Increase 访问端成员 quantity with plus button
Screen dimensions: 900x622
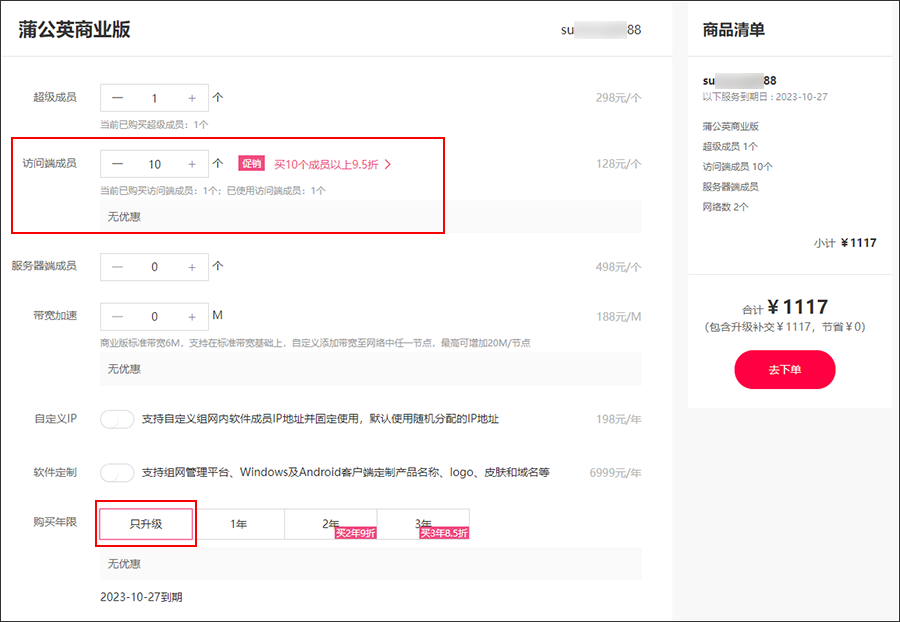tap(192, 164)
